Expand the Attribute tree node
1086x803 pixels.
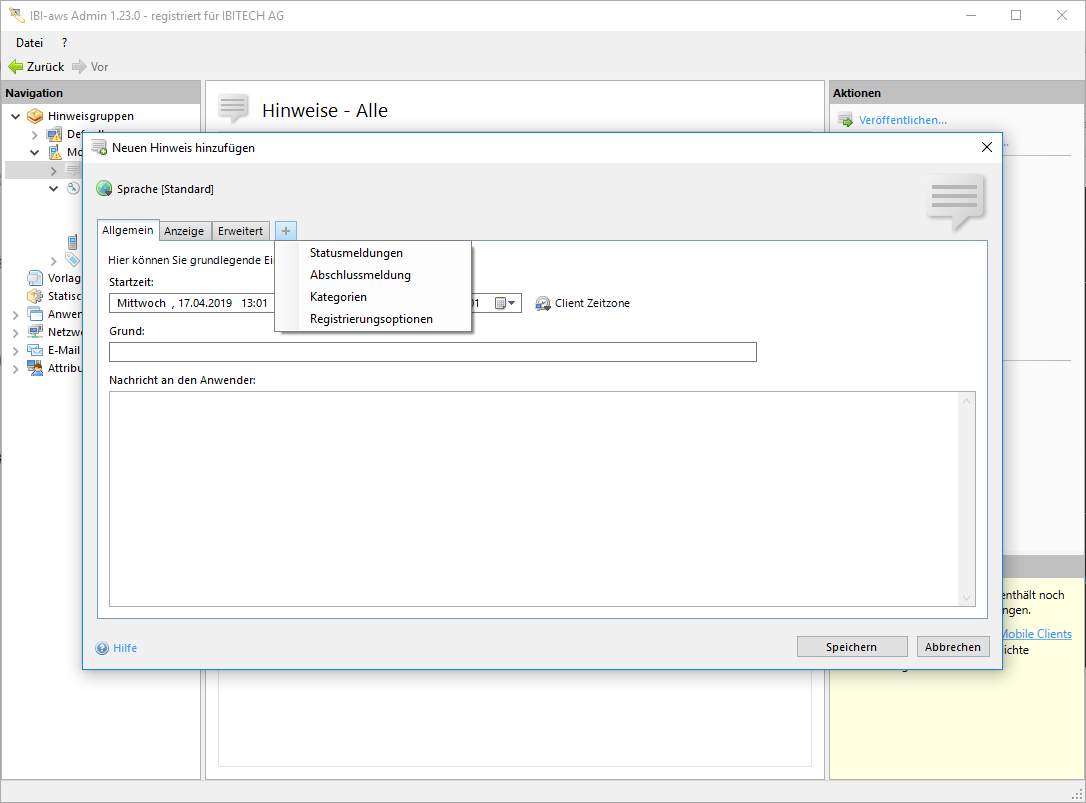click(x=15, y=368)
